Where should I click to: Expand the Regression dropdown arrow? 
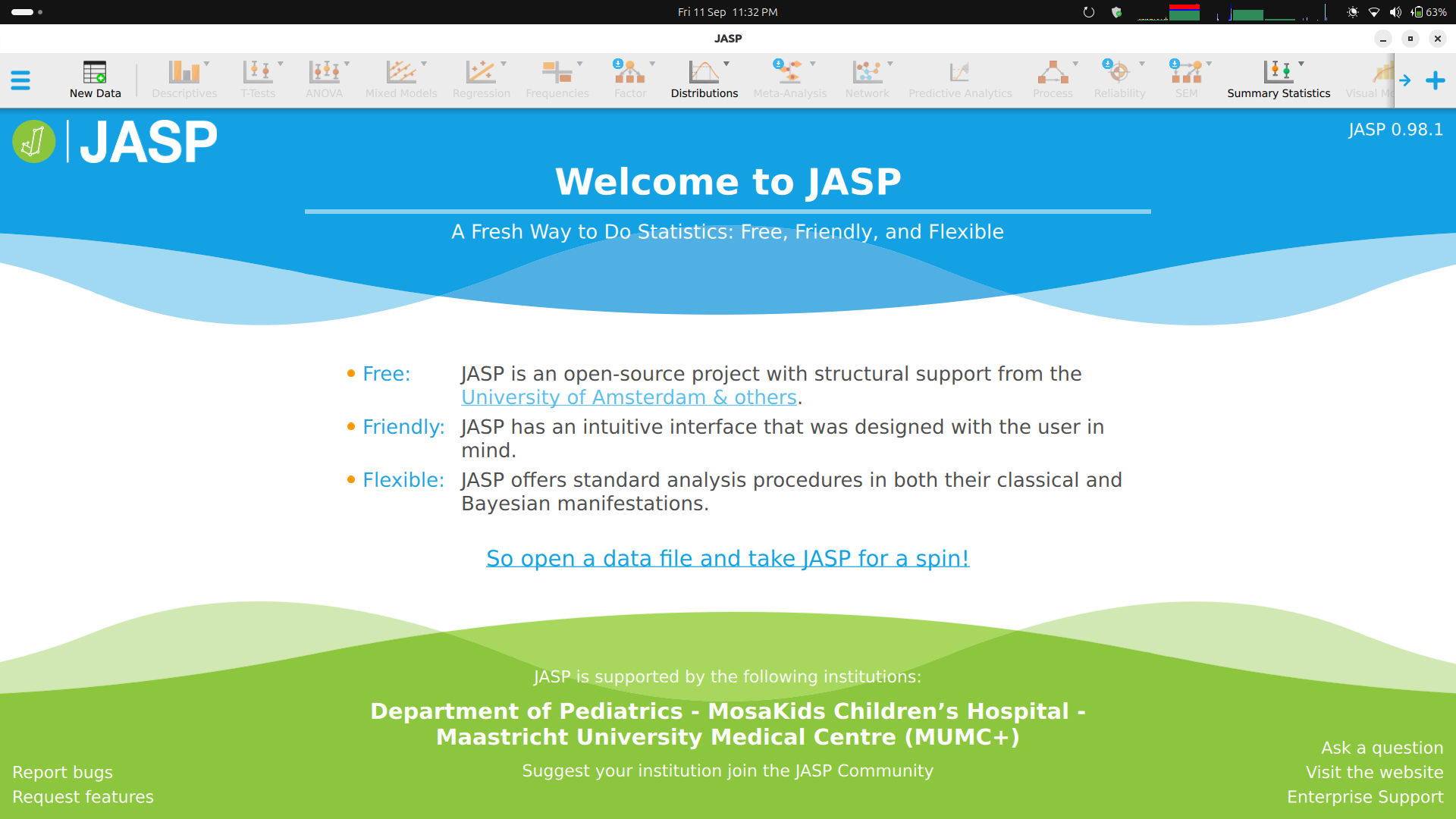tap(504, 64)
